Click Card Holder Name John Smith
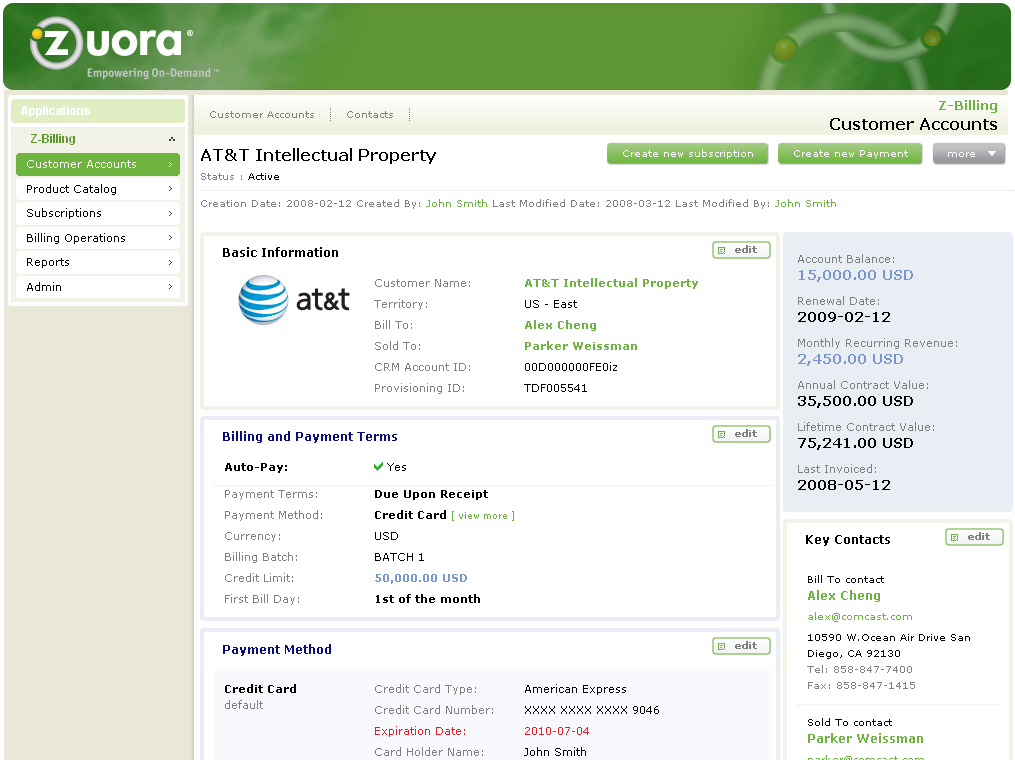 pyautogui.click(x=555, y=752)
